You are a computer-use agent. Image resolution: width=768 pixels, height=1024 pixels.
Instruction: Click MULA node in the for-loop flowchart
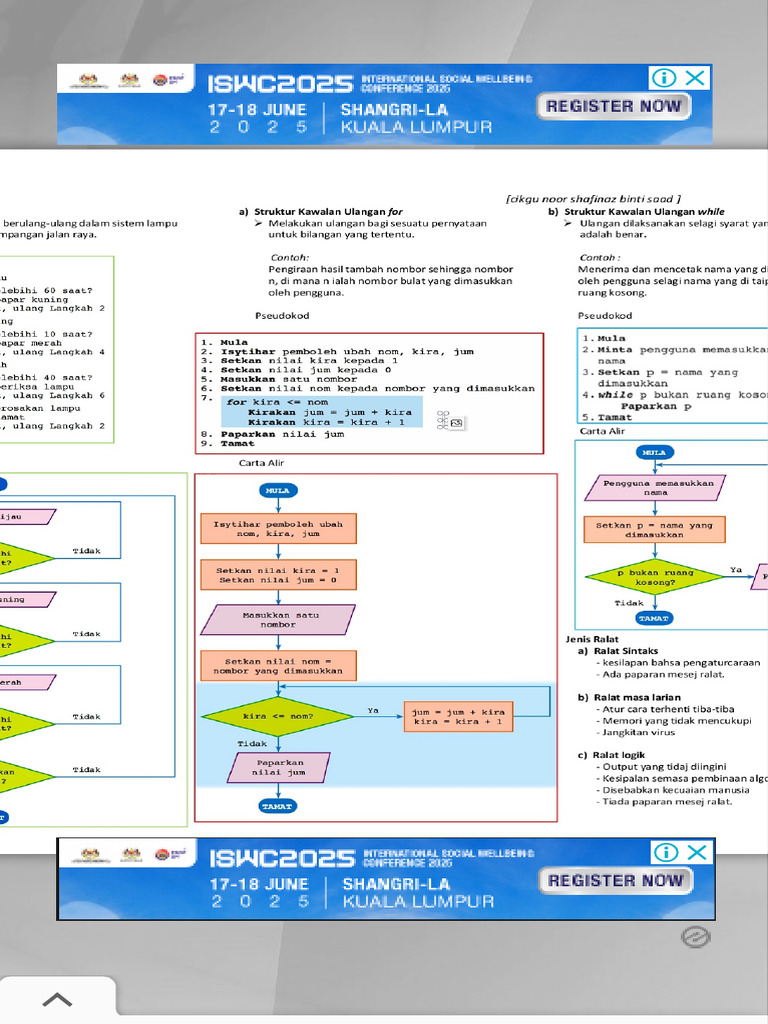pyautogui.click(x=278, y=490)
